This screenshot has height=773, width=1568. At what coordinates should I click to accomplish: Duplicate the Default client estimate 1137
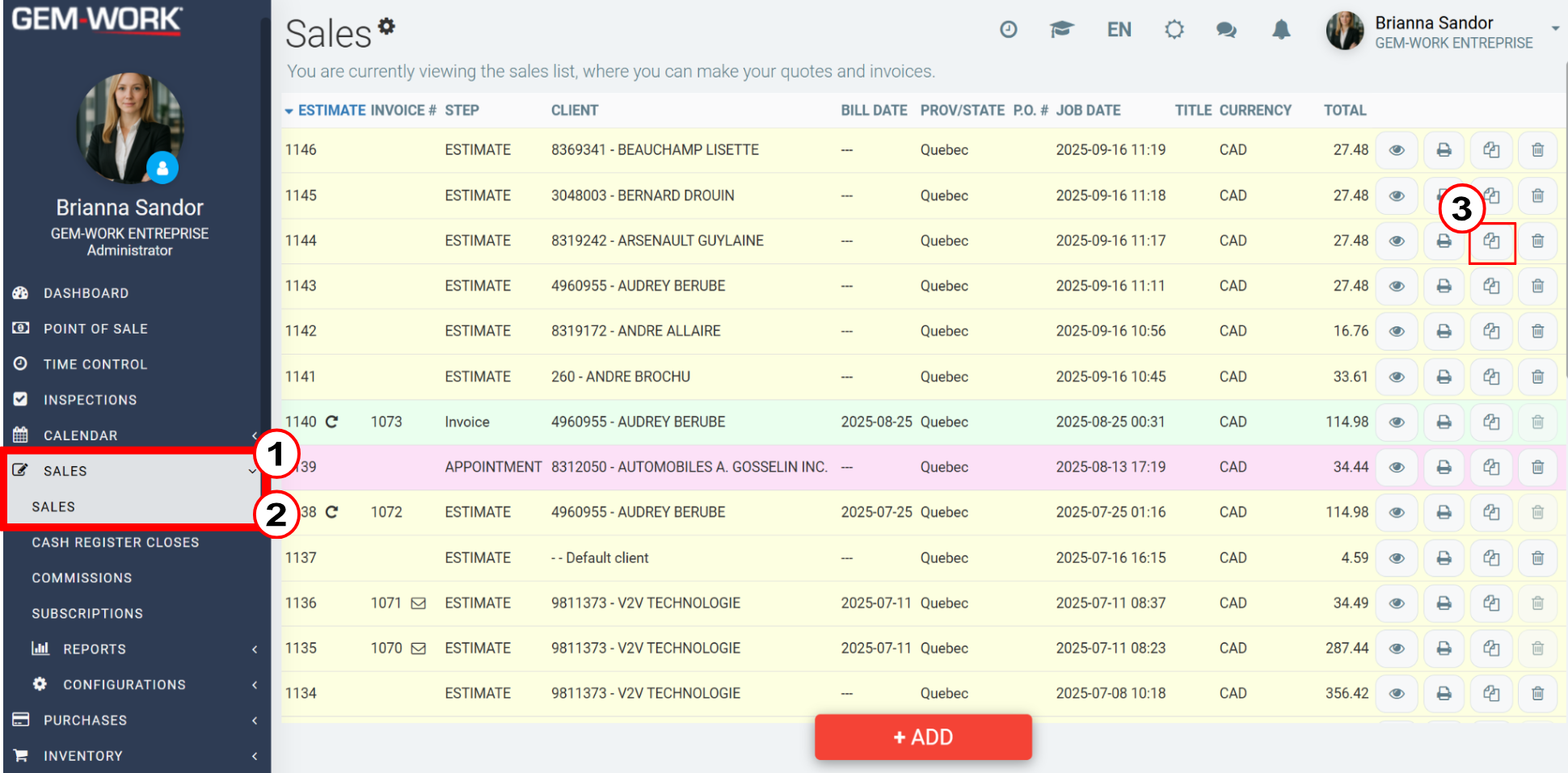coord(1491,557)
